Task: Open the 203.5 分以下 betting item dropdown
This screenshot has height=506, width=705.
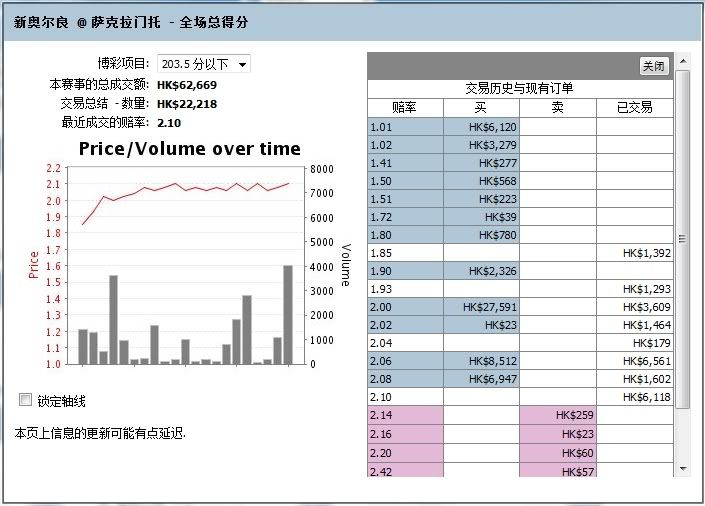Action: (204, 64)
